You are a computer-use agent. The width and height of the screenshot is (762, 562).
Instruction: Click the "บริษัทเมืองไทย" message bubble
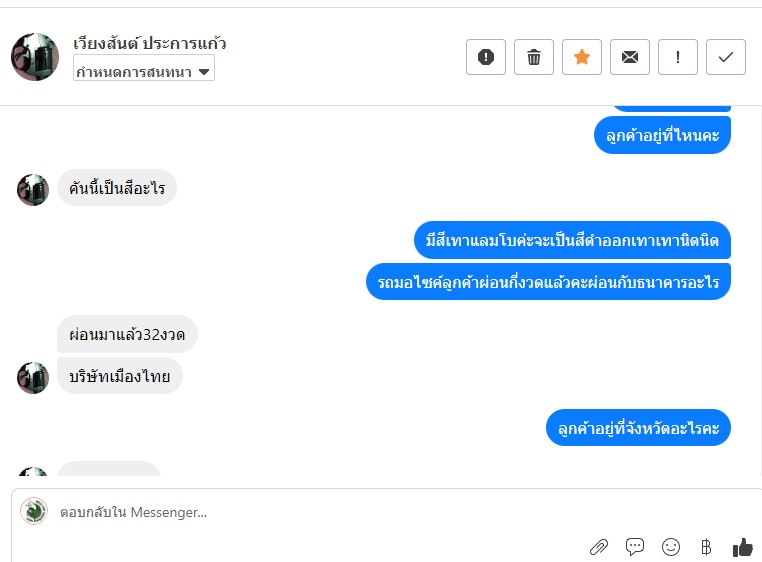(120, 377)
